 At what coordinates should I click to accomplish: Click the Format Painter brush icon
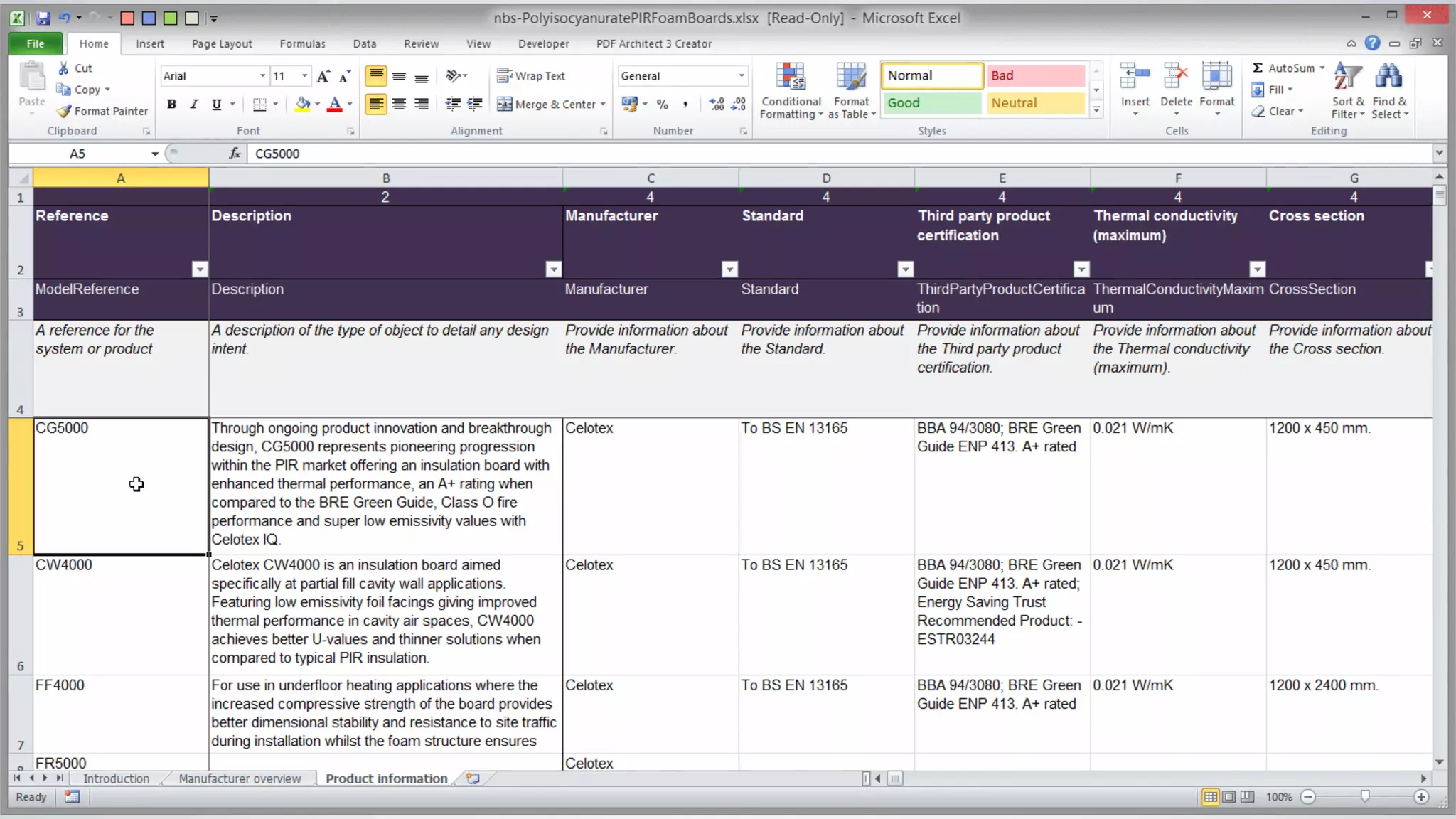point(65,112)
